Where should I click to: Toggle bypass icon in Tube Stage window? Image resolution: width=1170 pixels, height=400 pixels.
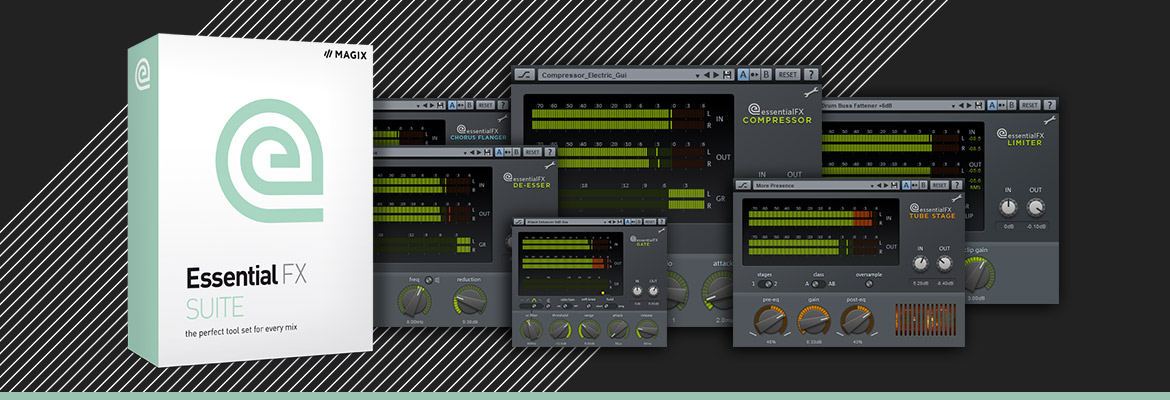tap(743, 185)
